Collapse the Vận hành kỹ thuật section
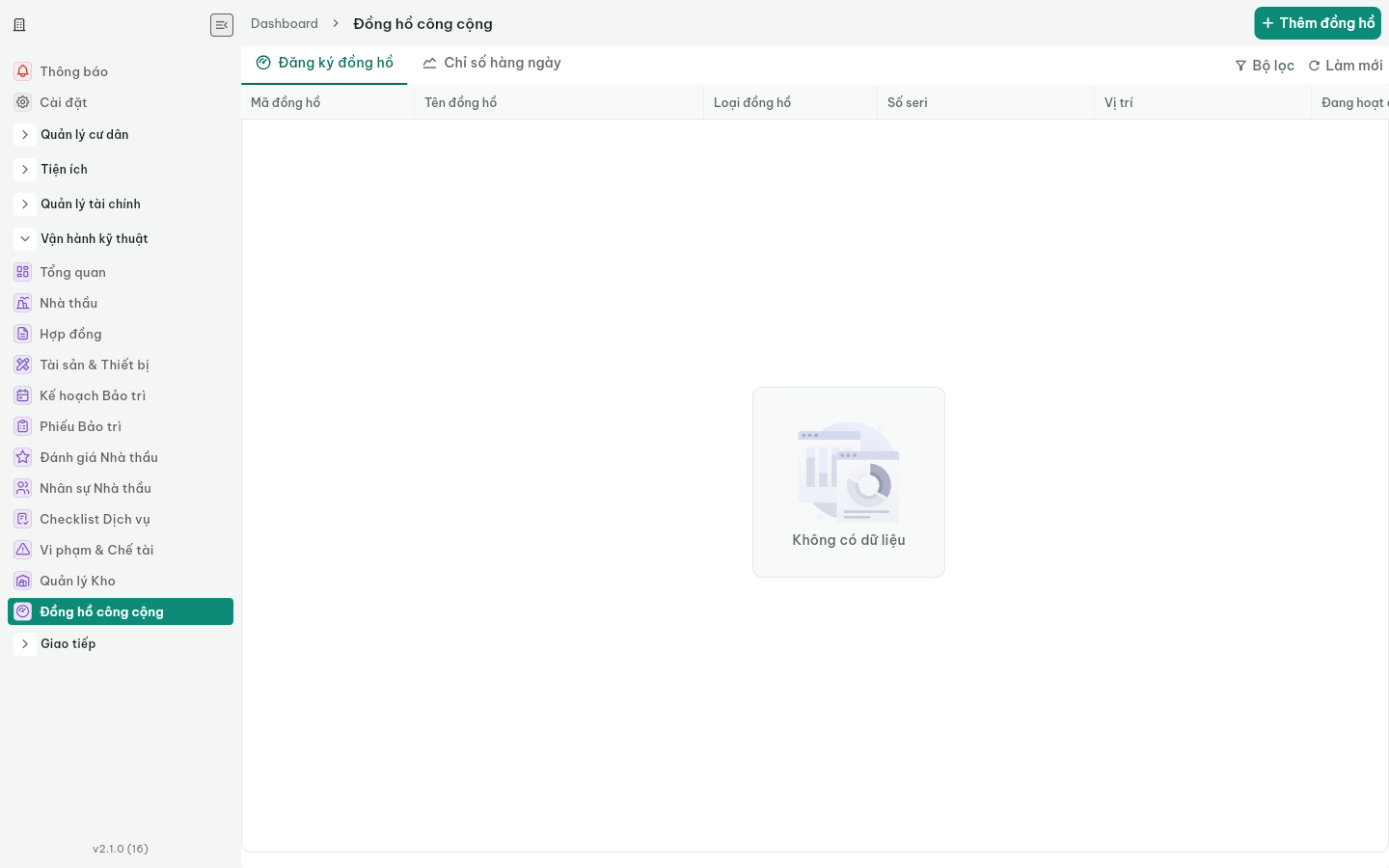 (25, 239)
